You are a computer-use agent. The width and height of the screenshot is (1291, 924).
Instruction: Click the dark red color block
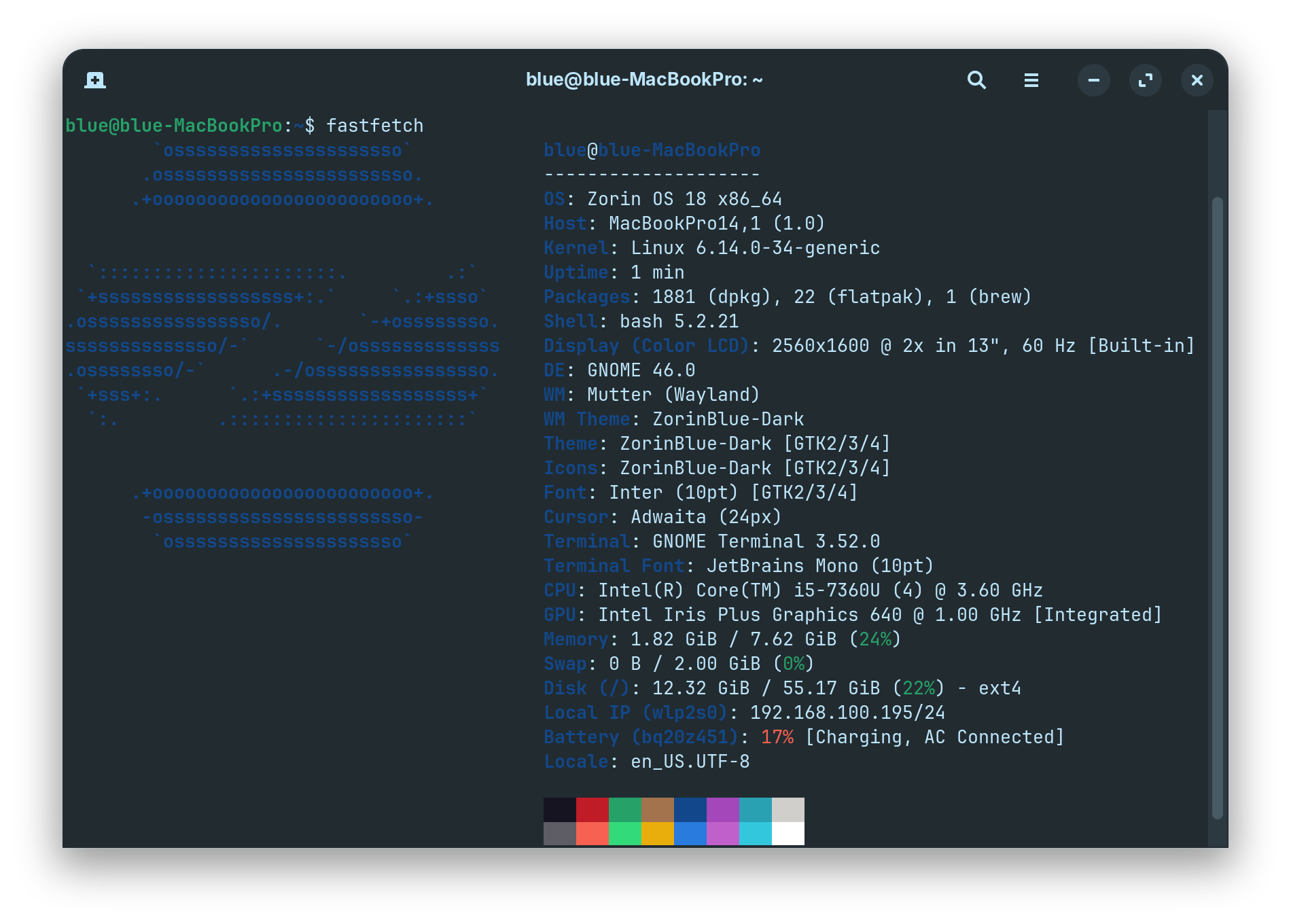click(592, 809)
